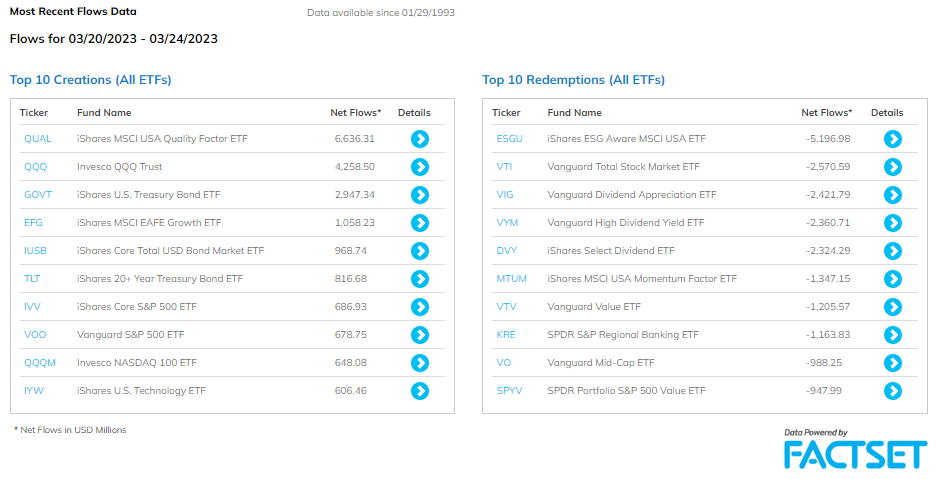Image resolution: width=937 pixels, height=479 pixels.
Task: Open the QUAL ticker link
Action: [x=38, y=139]
